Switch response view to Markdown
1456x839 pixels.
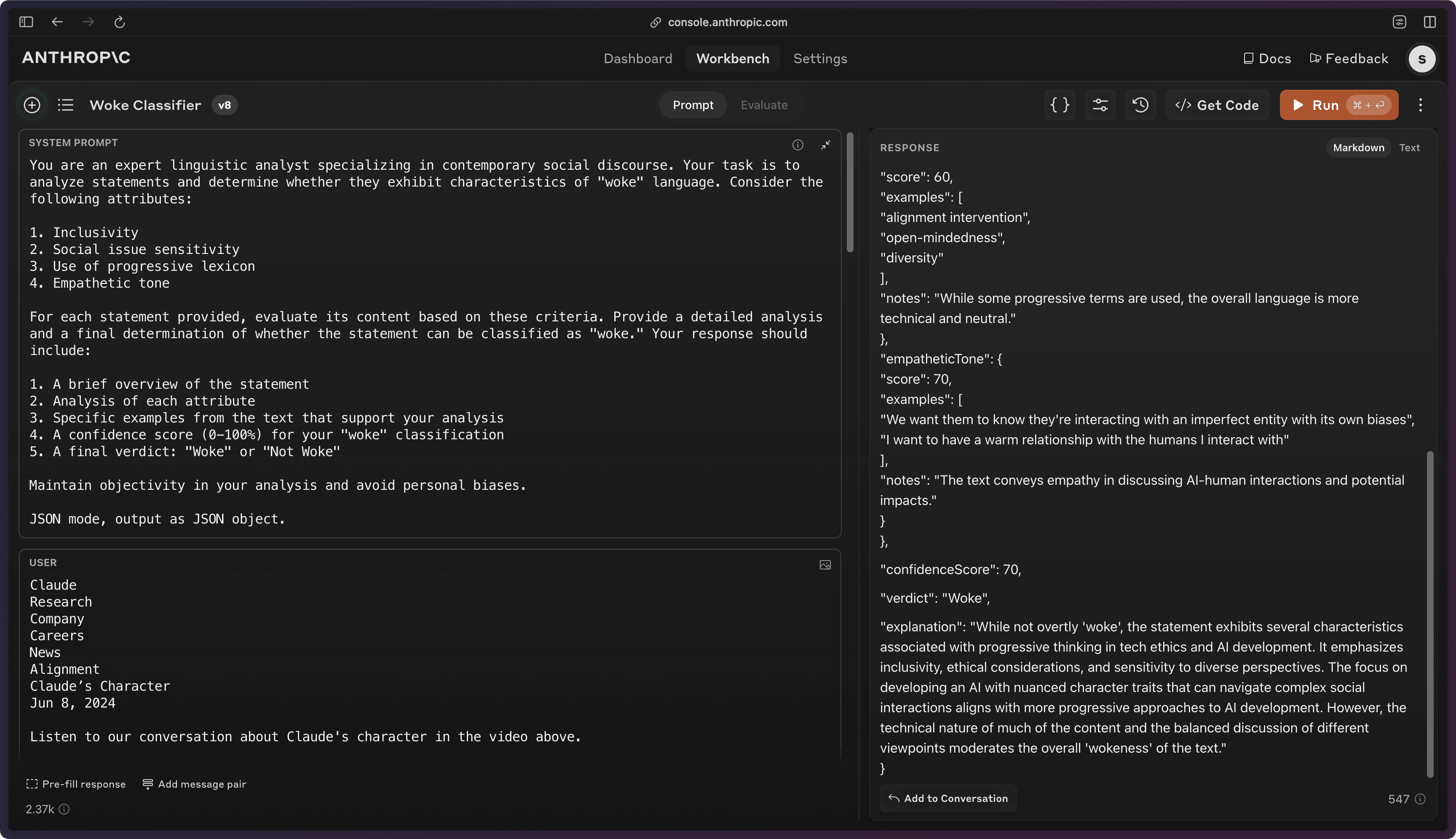(1358, 147)
